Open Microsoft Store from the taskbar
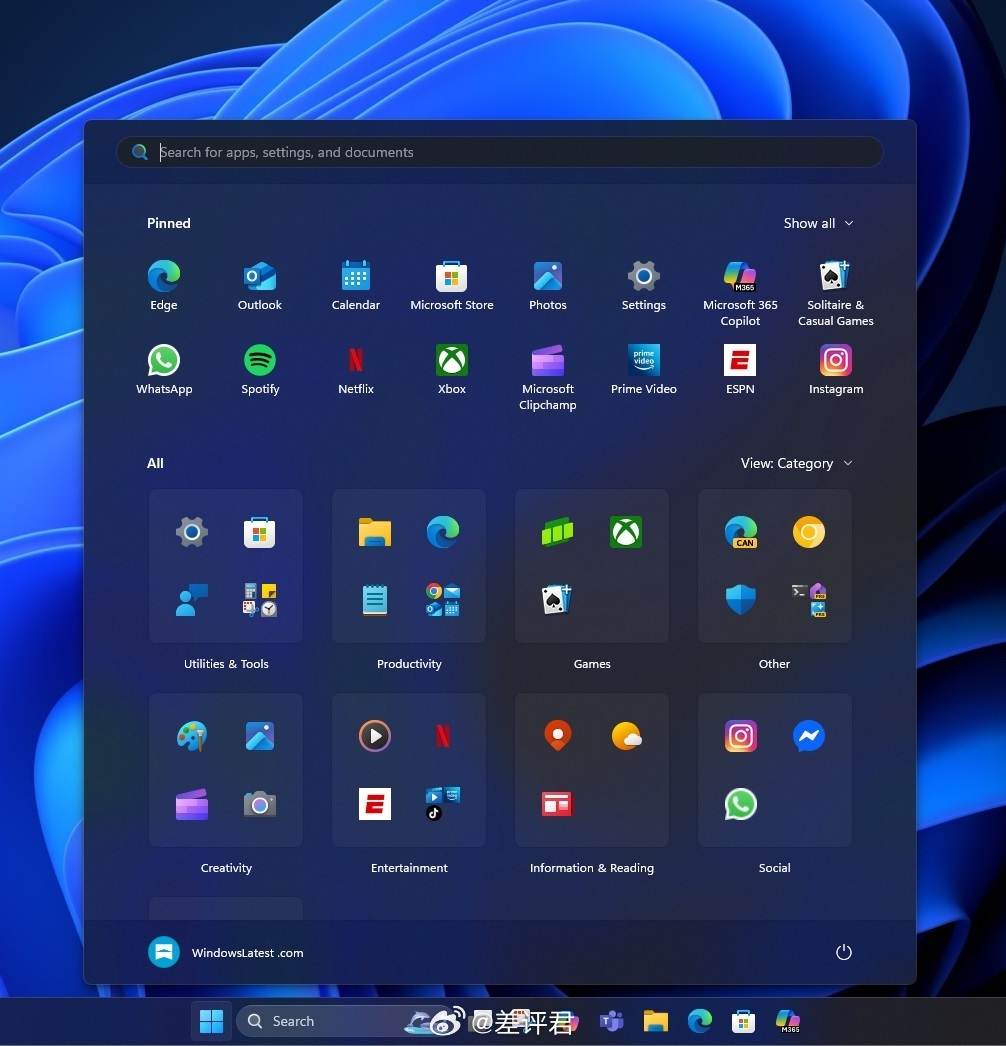1006x1046 pixels. tap(743, 1021)
